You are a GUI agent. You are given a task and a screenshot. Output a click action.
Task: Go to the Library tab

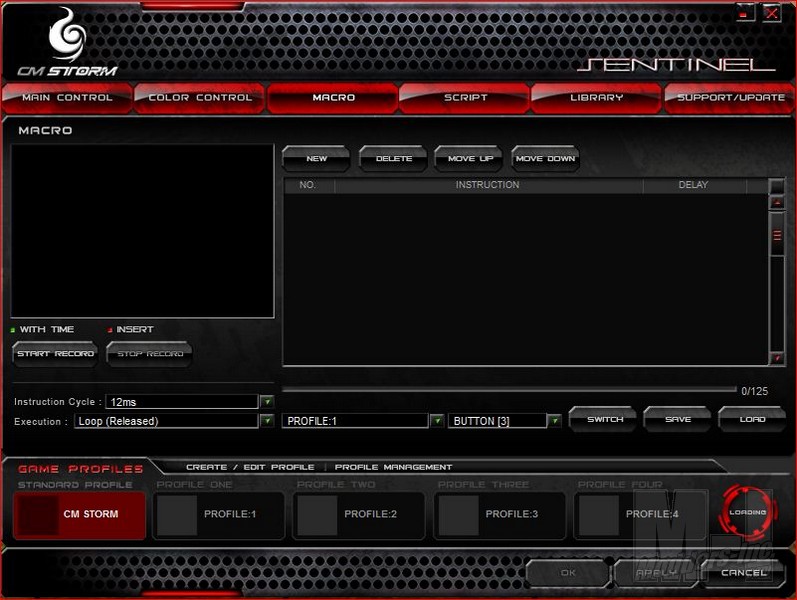[596, 97]
